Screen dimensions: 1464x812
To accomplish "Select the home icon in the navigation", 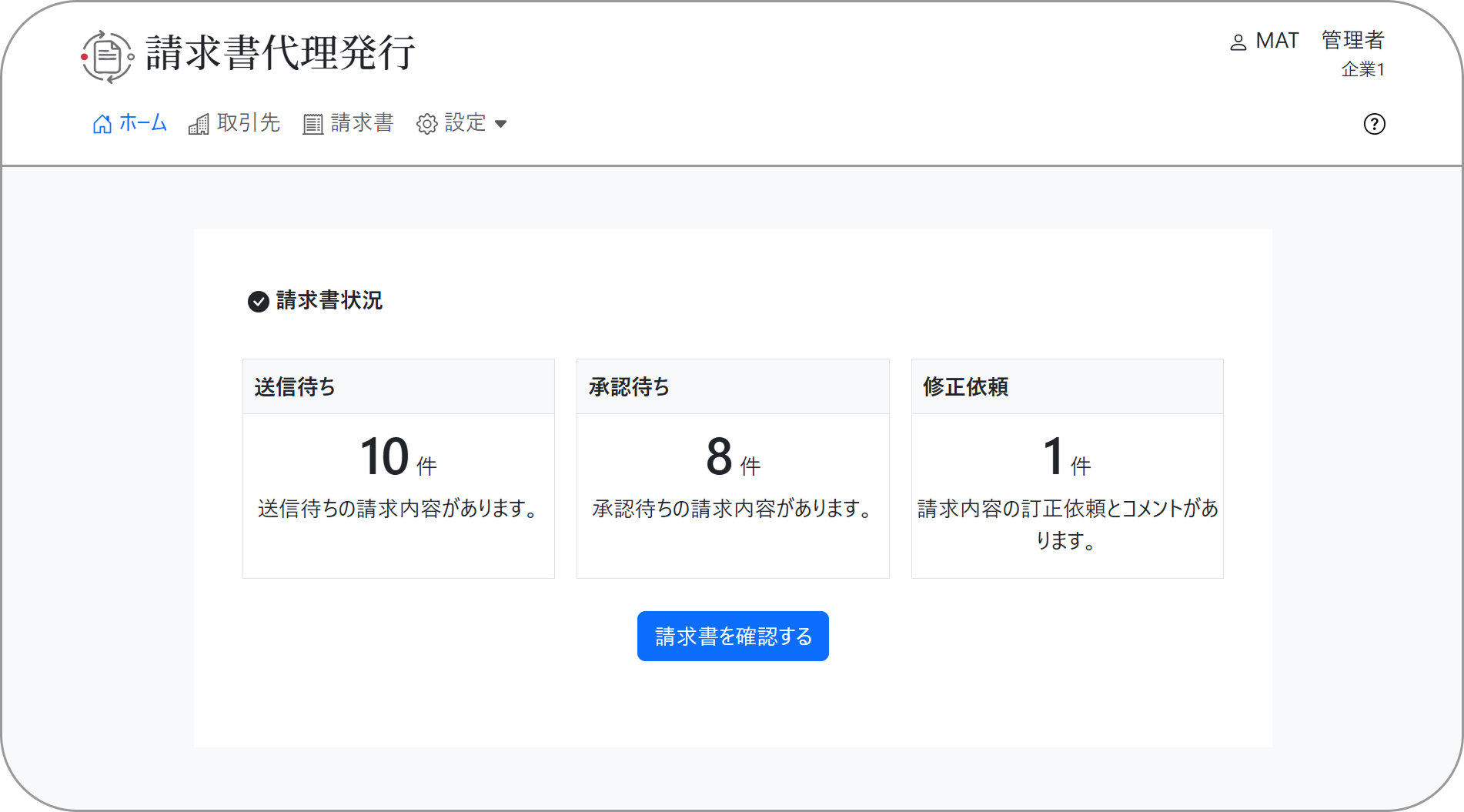I will click(x=100, y=123).
